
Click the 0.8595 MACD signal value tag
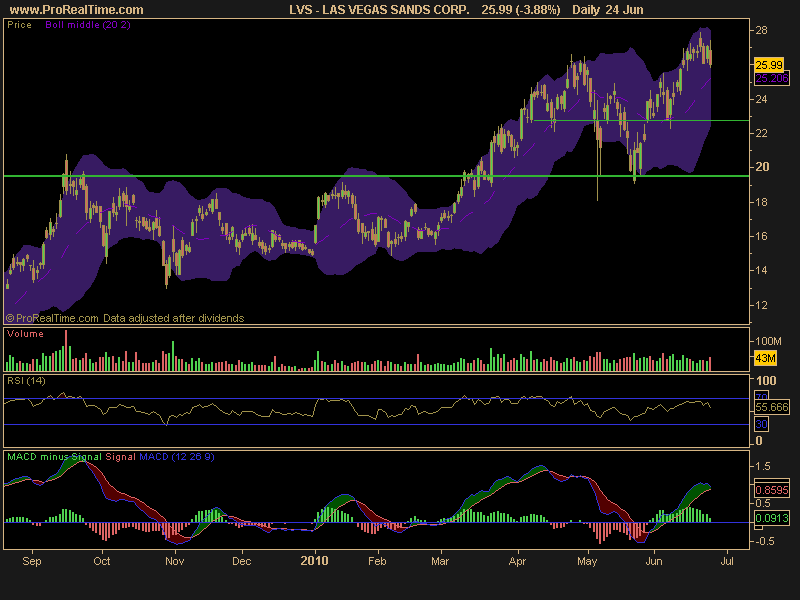772,490
